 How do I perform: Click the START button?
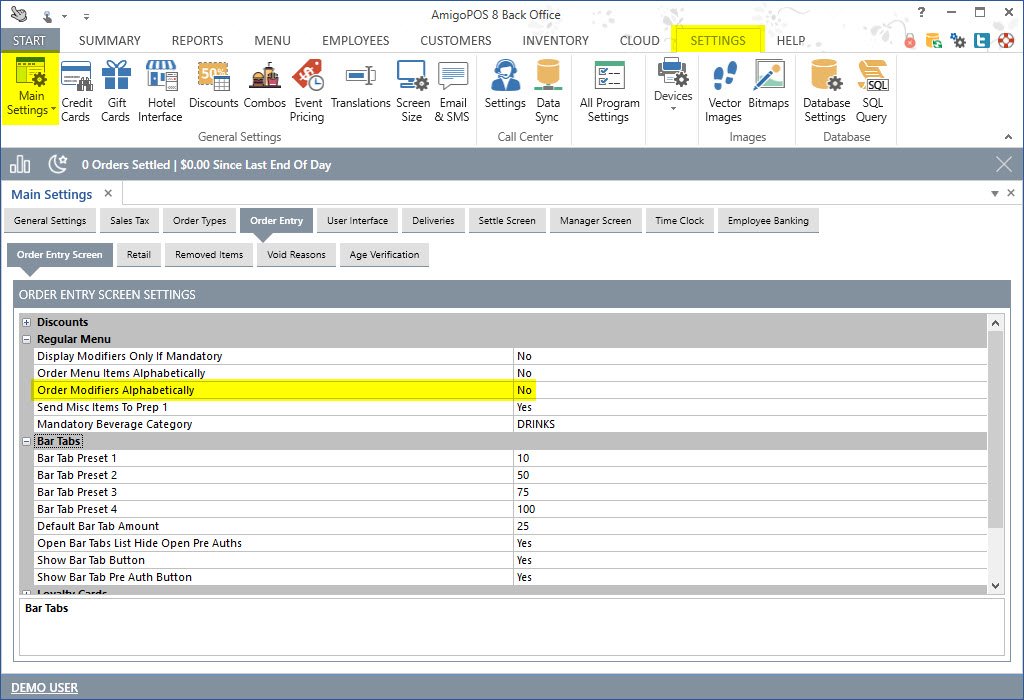[30, 41]
